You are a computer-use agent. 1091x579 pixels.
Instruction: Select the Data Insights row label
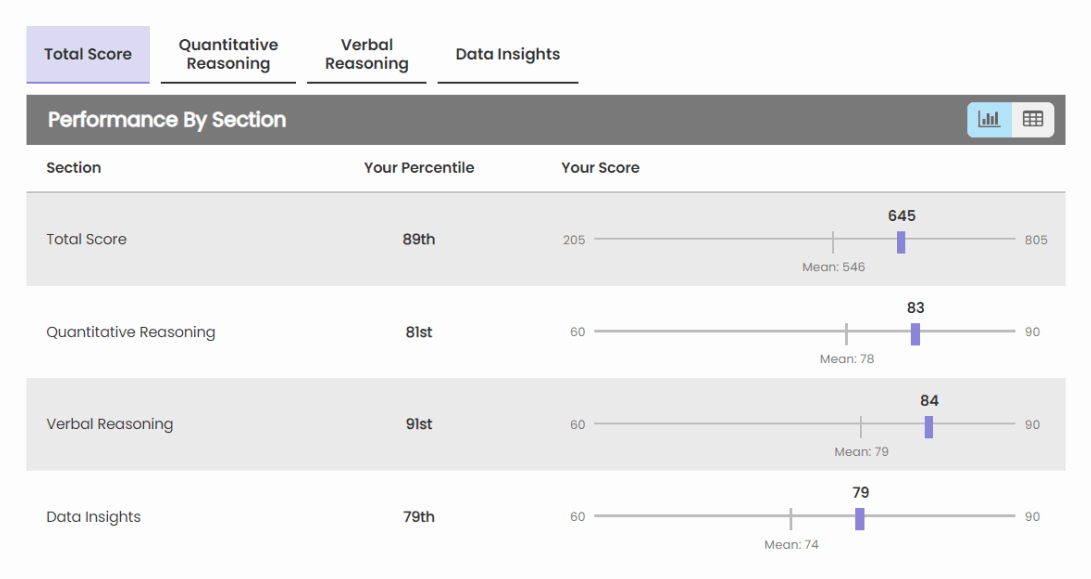tap(94, 517)
